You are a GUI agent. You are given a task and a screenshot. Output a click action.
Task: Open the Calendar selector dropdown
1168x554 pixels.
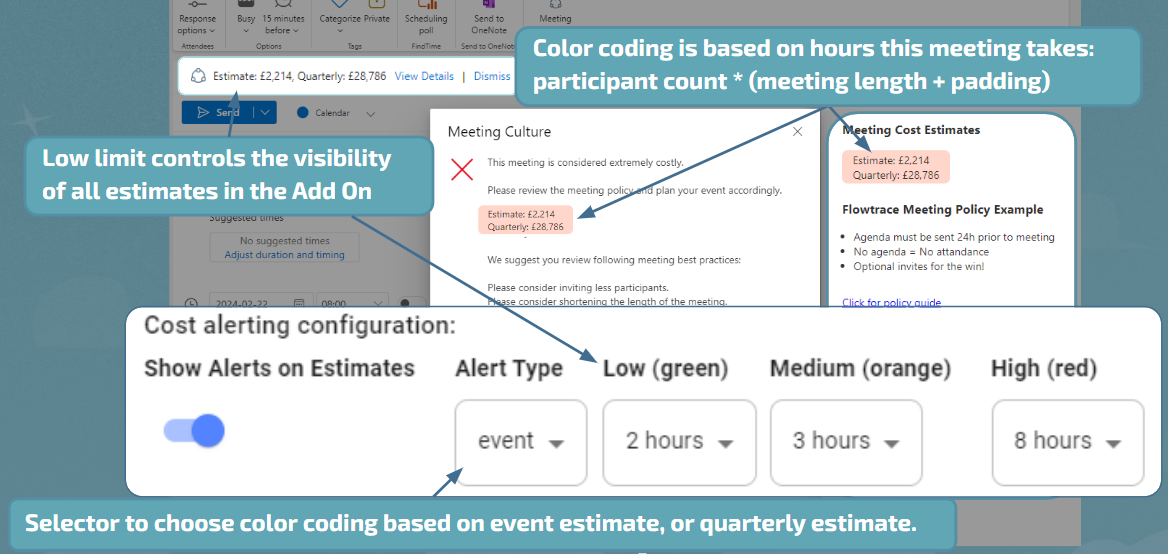pos(371,113)
